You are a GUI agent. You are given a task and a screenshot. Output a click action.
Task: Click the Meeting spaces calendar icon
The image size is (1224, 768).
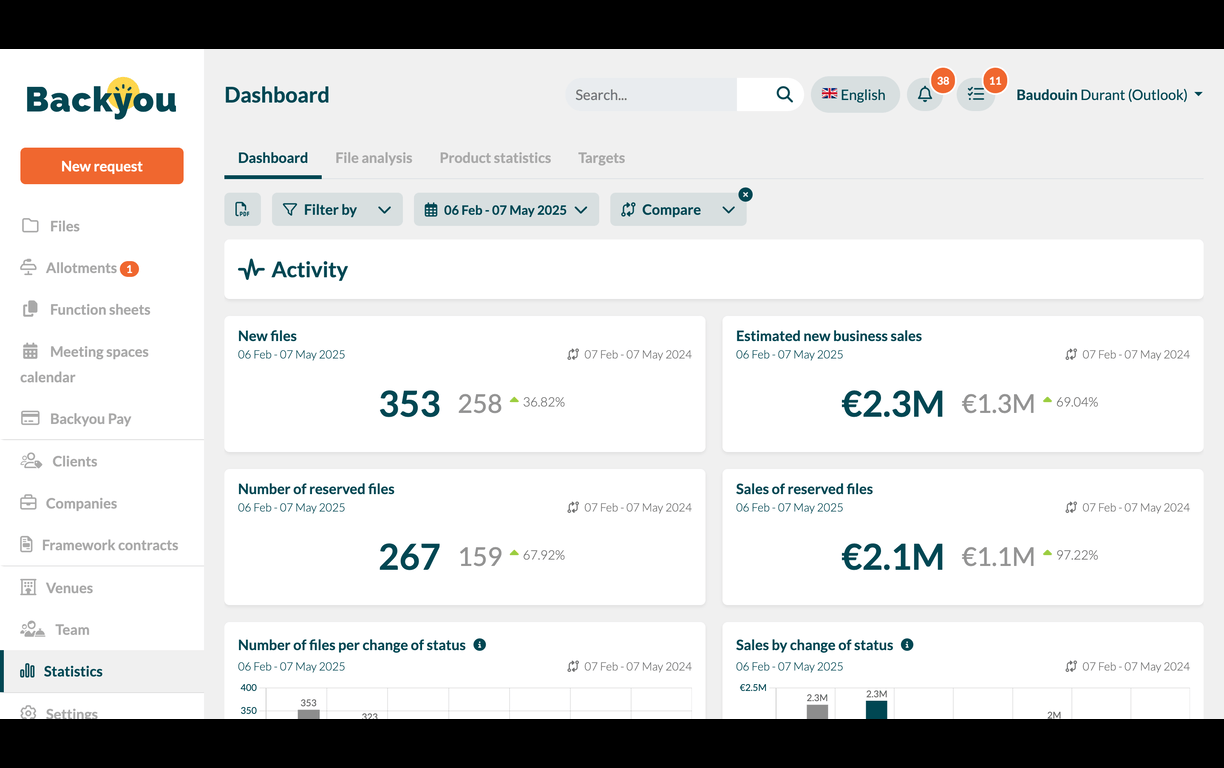(x=31, y=352)
